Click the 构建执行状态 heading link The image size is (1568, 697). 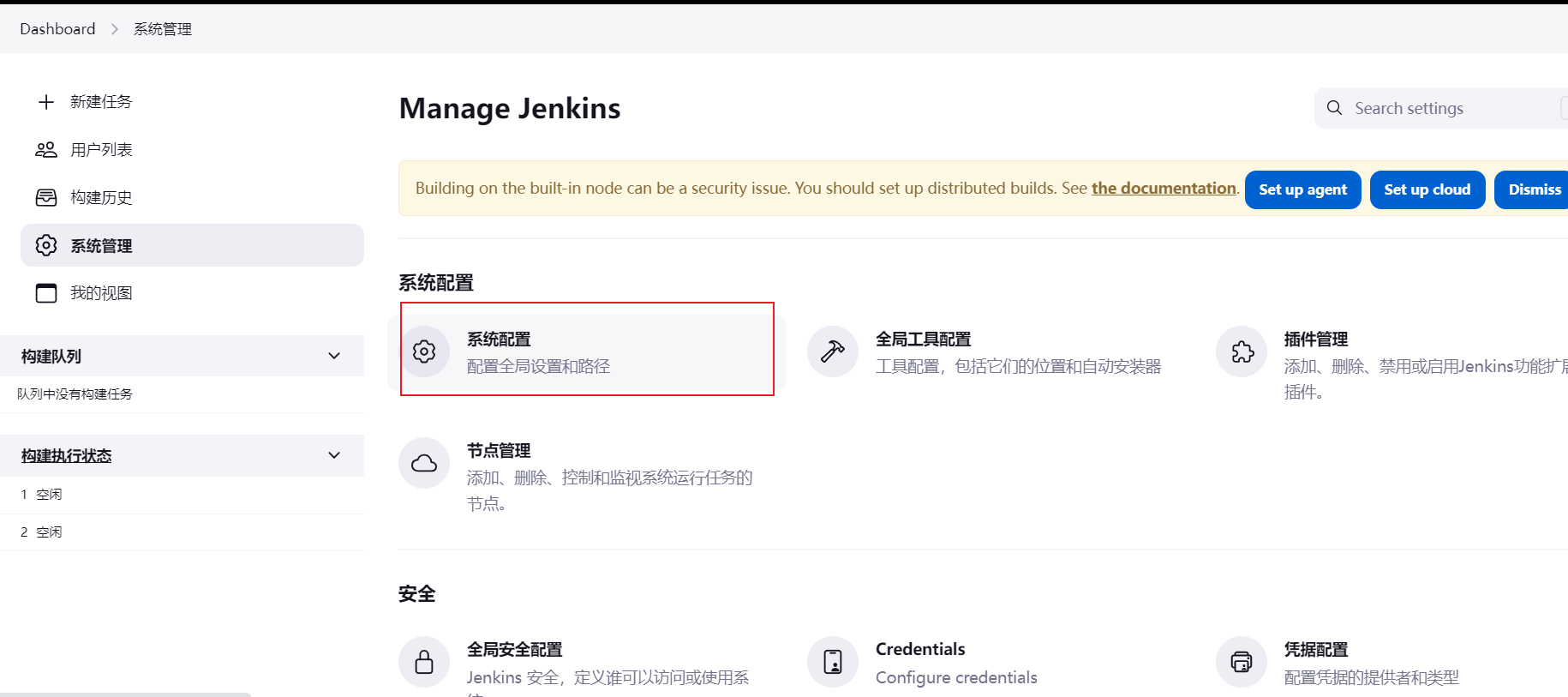click(x=67, y=456)
